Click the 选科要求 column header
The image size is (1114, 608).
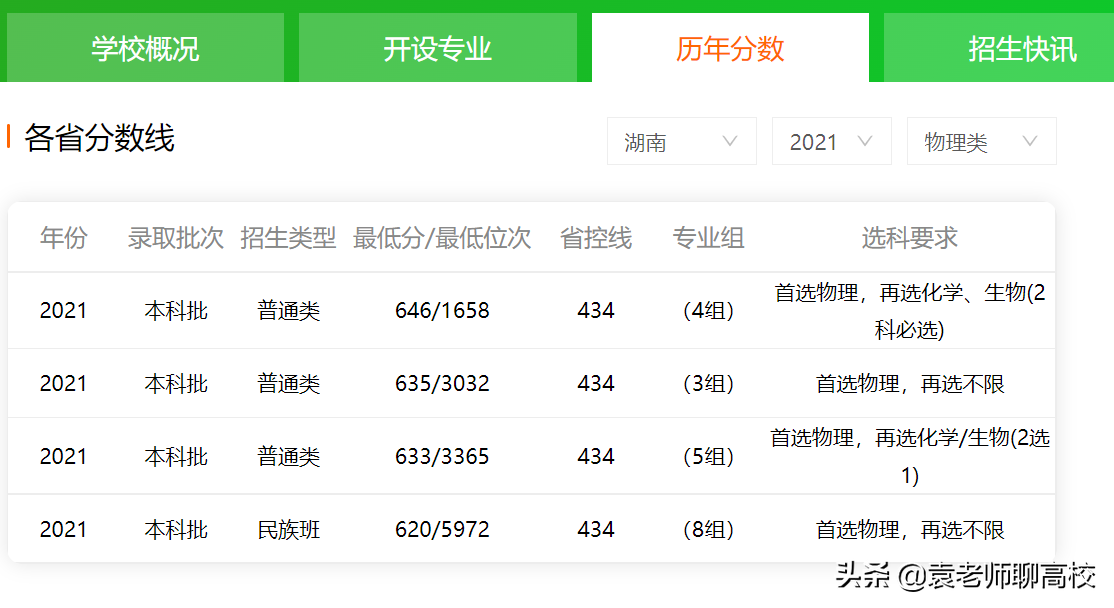[x=908, y=238]
